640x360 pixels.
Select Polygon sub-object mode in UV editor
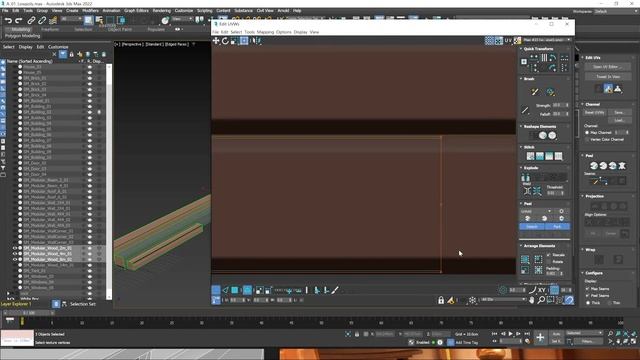pyautogui.click(x=235, y=290)
